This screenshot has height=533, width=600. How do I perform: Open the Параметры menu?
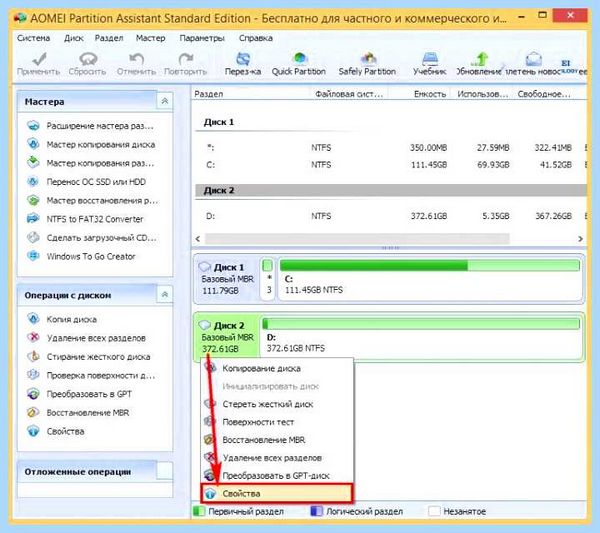202,38
